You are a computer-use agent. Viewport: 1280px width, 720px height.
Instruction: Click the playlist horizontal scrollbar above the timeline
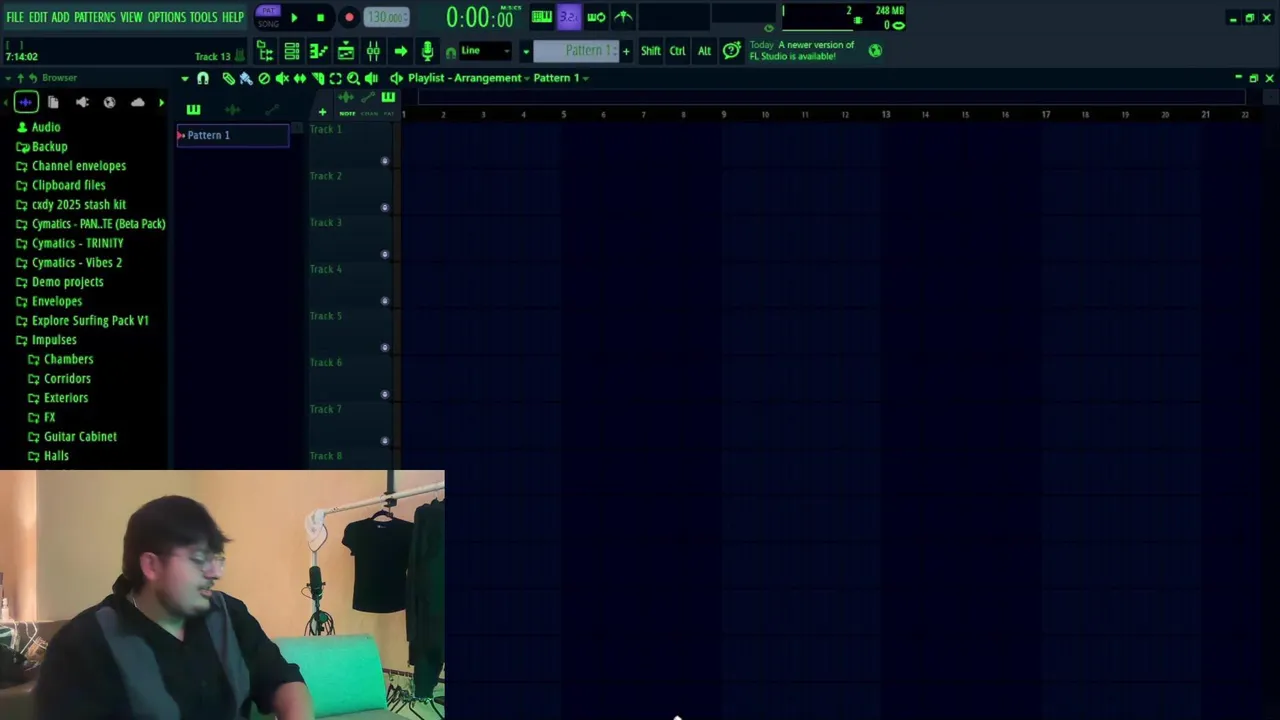(x=832, y=97)
